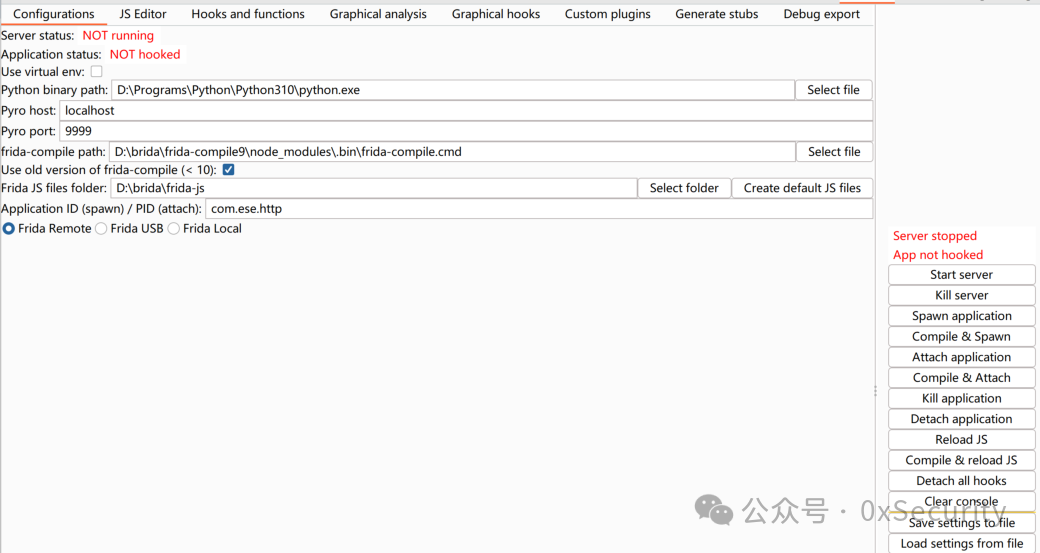Click the vertical panel splitter handle dots
Image resolution: width=1040 pixels, height=553 pixels.
876,391
